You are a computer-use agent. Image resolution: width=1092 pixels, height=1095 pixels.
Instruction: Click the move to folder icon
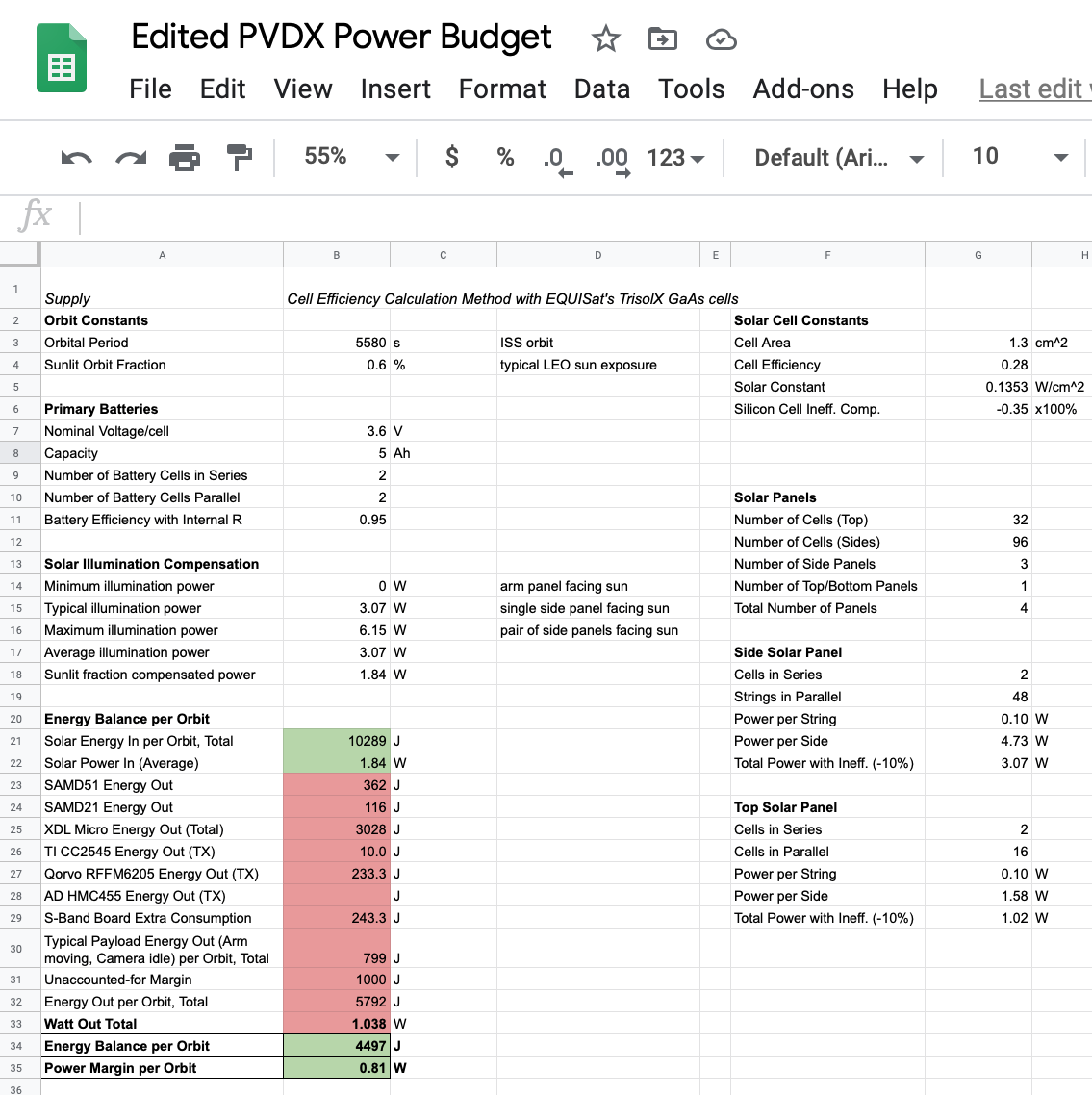662,39
